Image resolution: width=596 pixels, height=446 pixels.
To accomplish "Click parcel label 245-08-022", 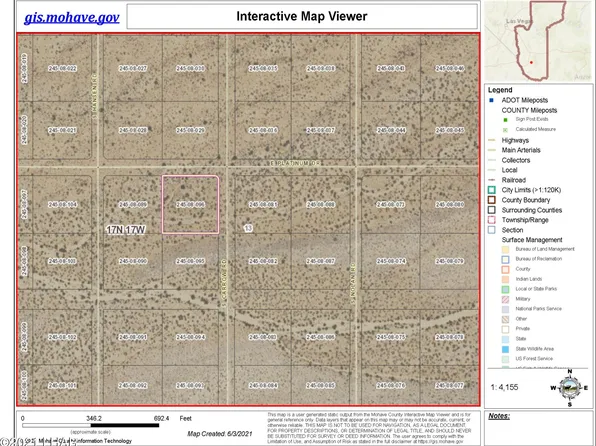I will pos(62,68).
